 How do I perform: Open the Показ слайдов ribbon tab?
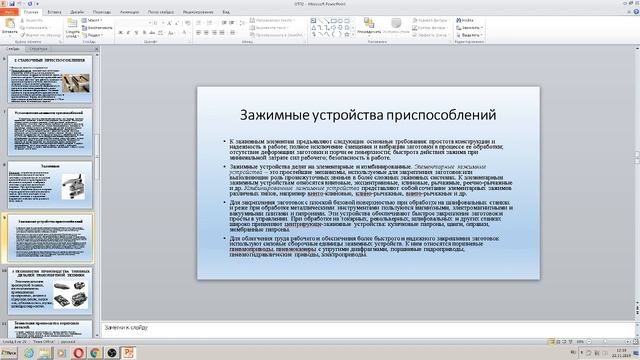tap(161, 12)
